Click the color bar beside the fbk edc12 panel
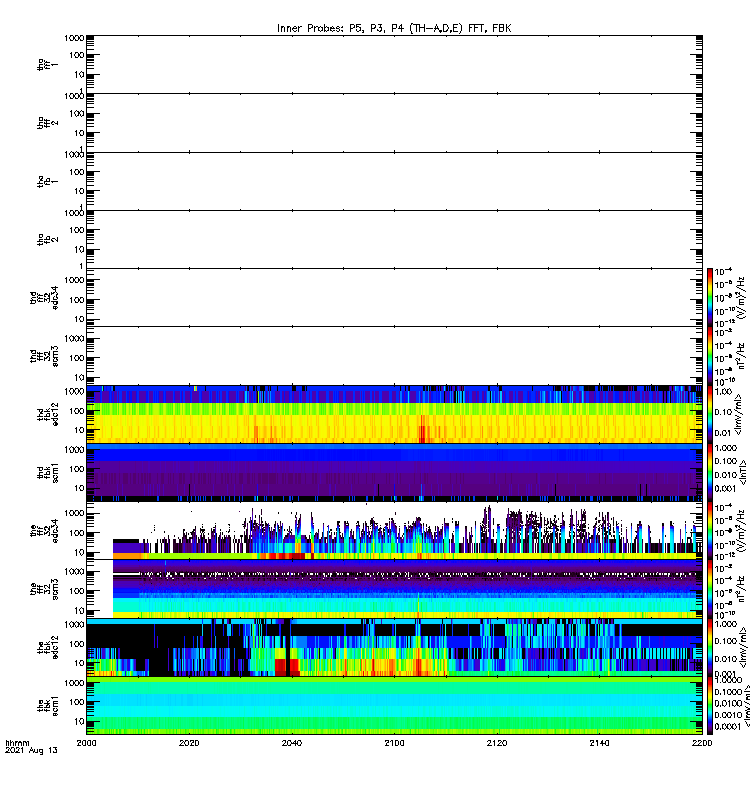Image resolution: width=750 pixels, height=800 pixels. (x=710, y=647)
